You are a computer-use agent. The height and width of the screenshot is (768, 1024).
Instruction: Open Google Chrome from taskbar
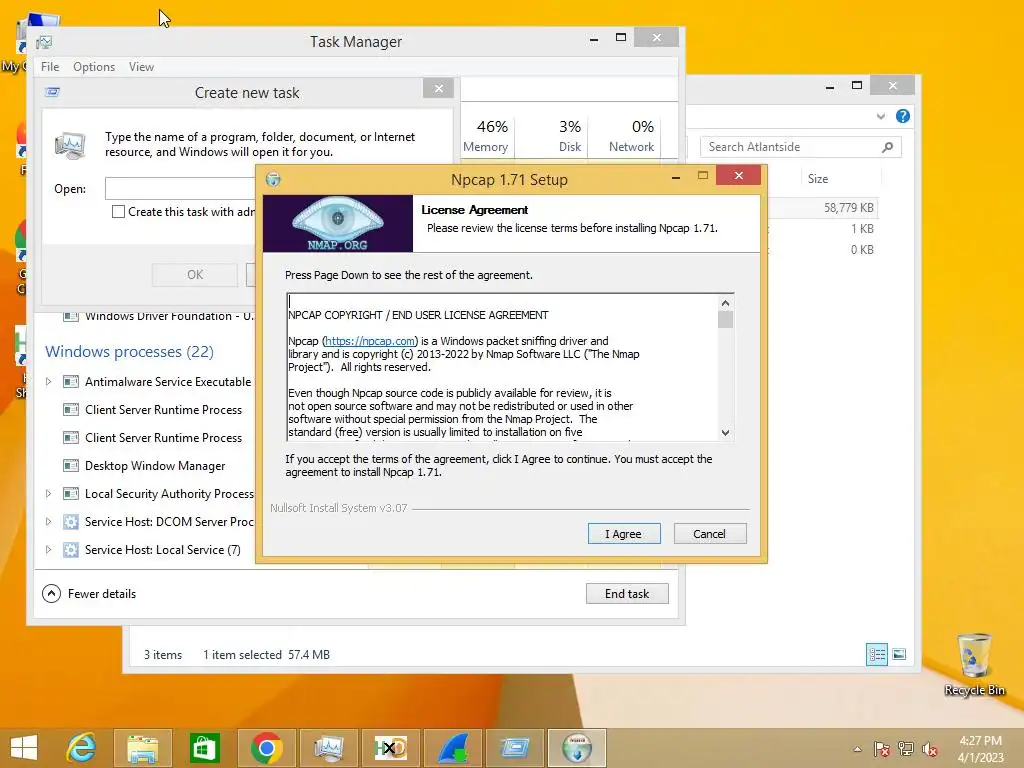coord(266,748)
